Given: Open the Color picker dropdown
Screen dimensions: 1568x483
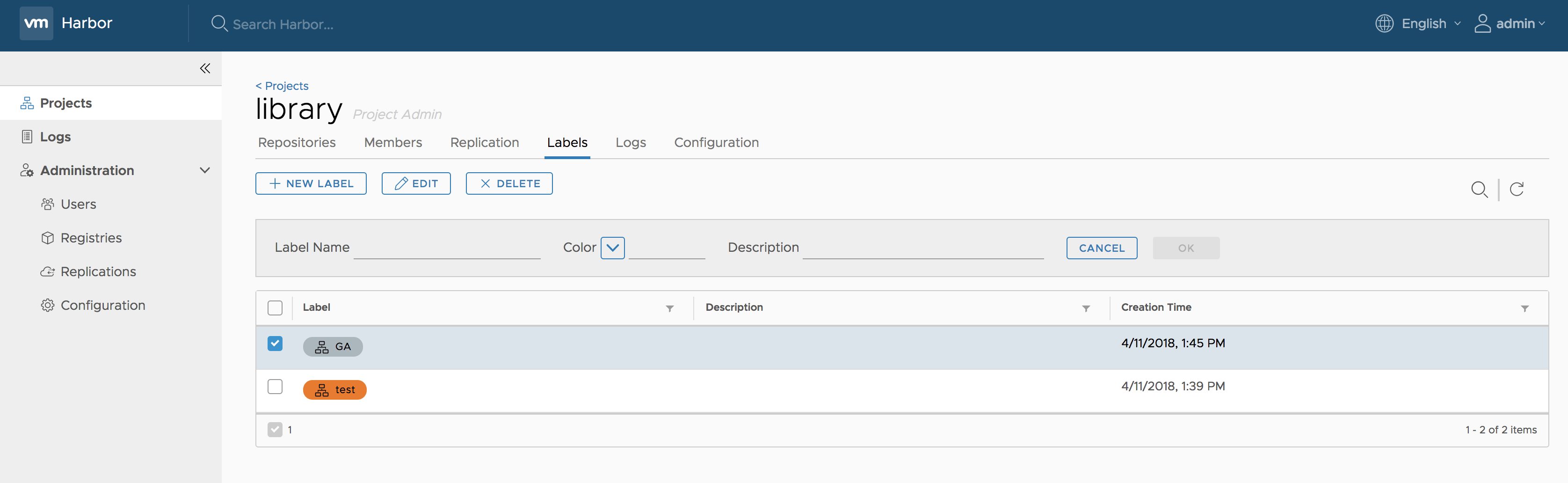Looking at the screenshot, I should [x=612, y=248].
